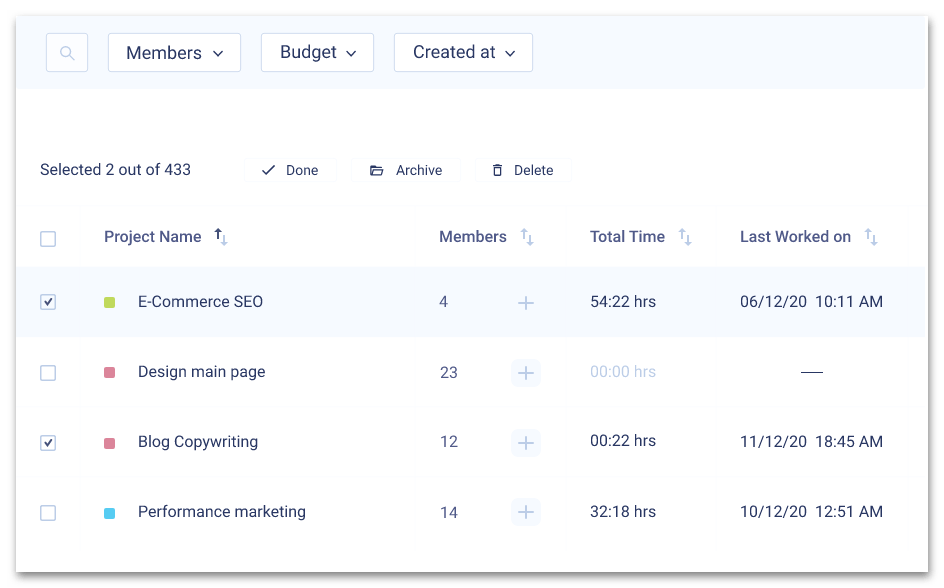Add member to Design main page project

tap(526, 373)
